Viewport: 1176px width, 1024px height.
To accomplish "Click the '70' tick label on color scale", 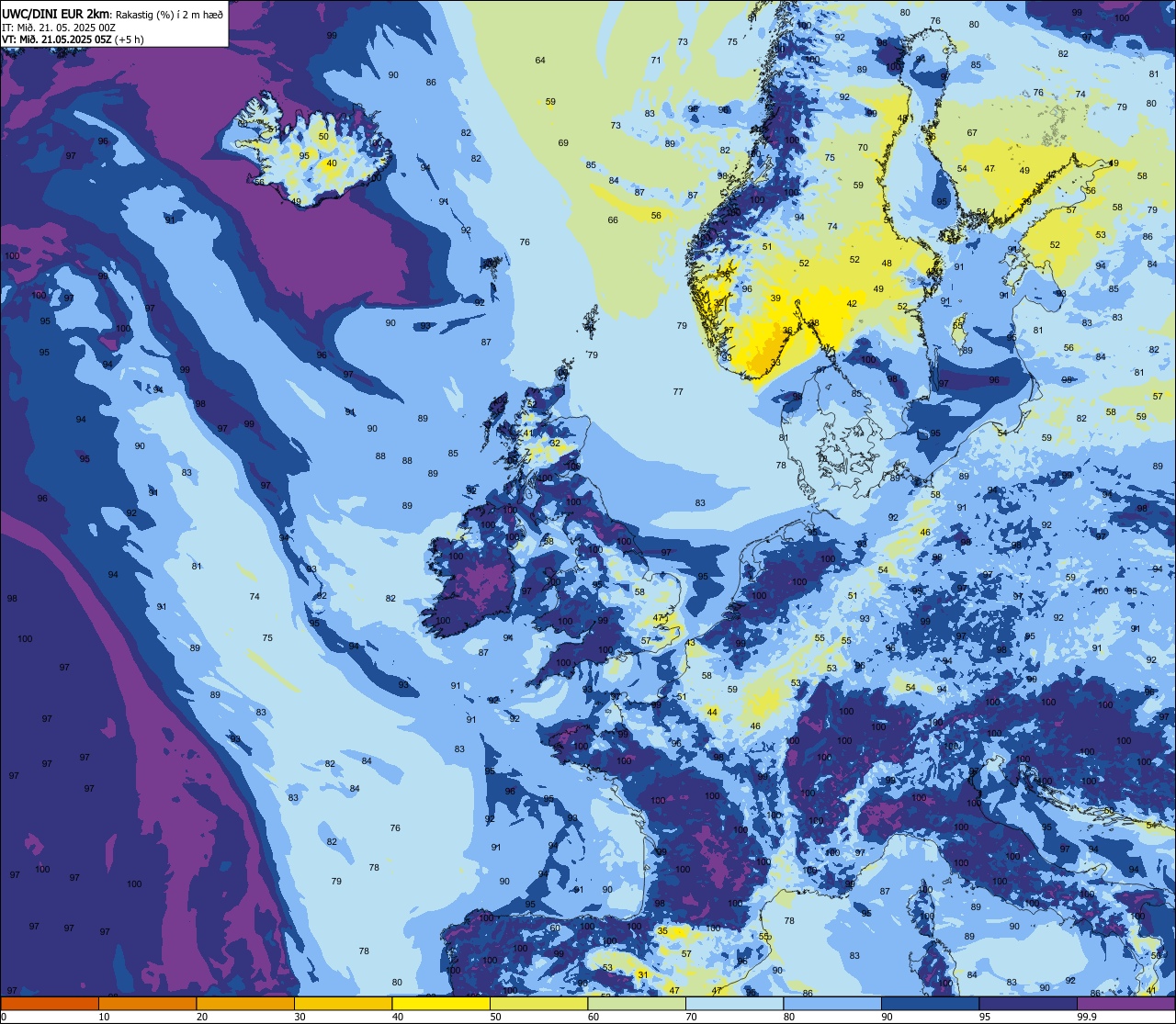I will coord(692,1017).
